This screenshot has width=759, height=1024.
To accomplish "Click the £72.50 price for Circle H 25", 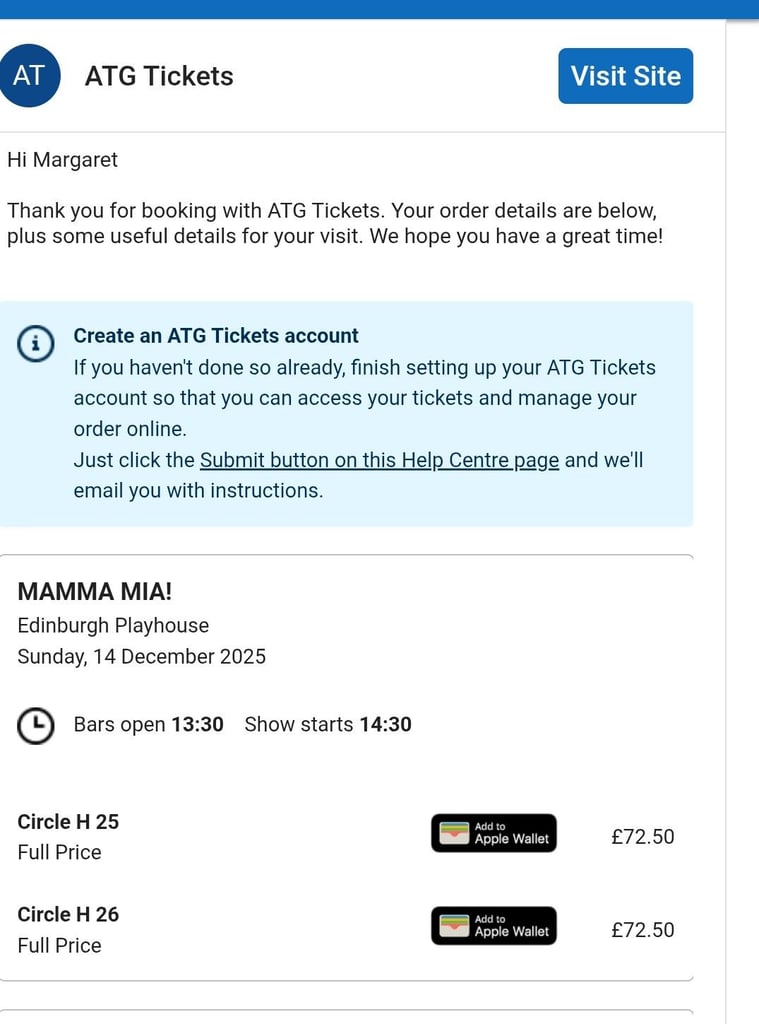I will [644, 836].
